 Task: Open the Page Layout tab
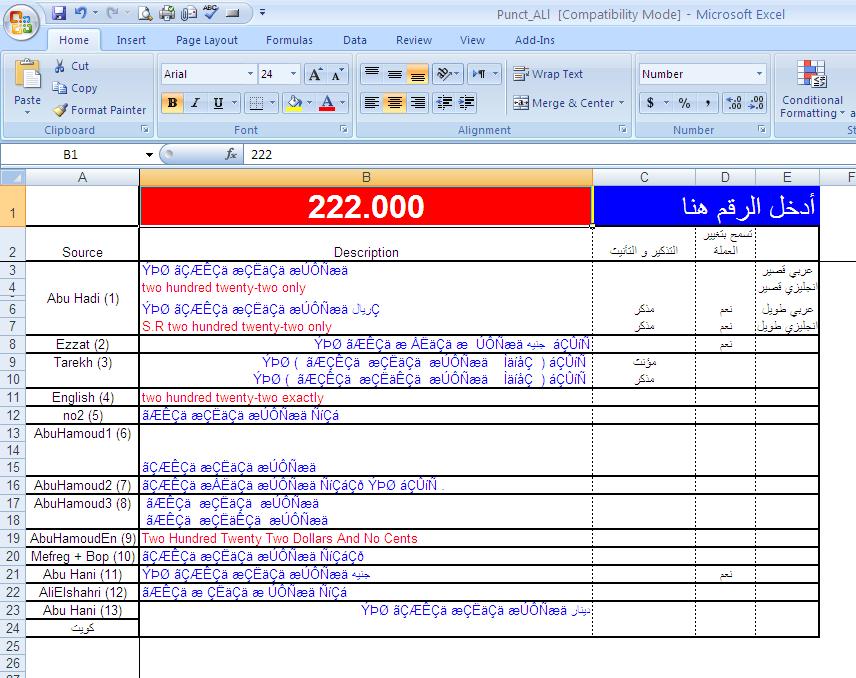[206, 40]
